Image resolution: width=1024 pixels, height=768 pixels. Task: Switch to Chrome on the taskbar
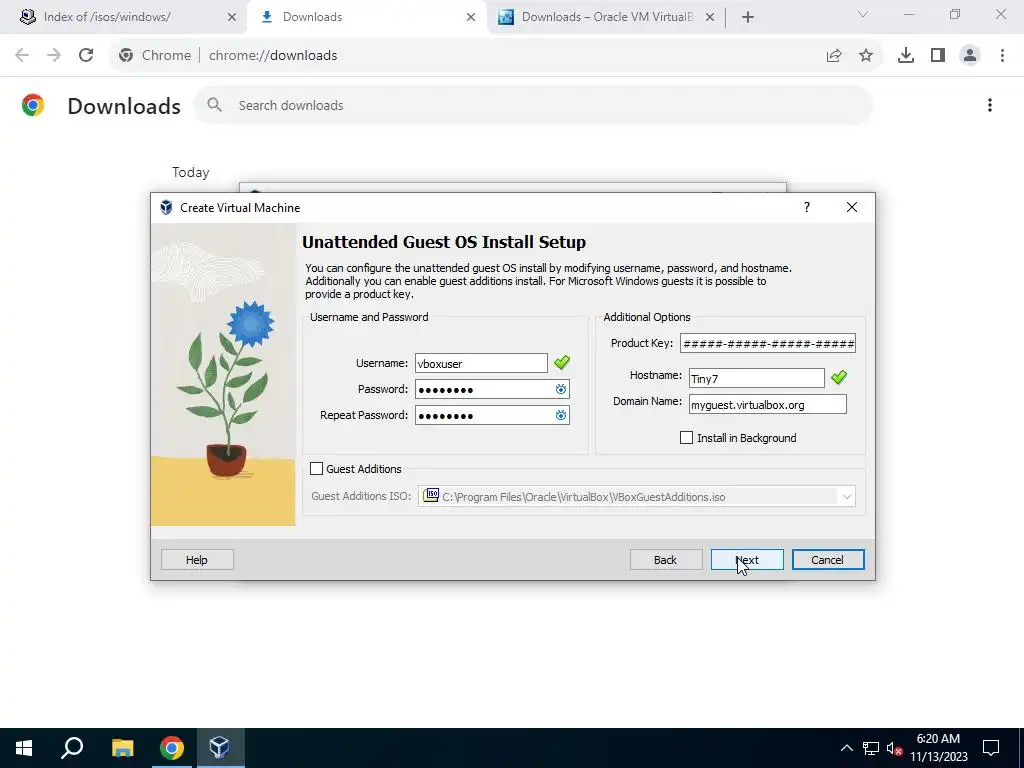tap(172, 748)
